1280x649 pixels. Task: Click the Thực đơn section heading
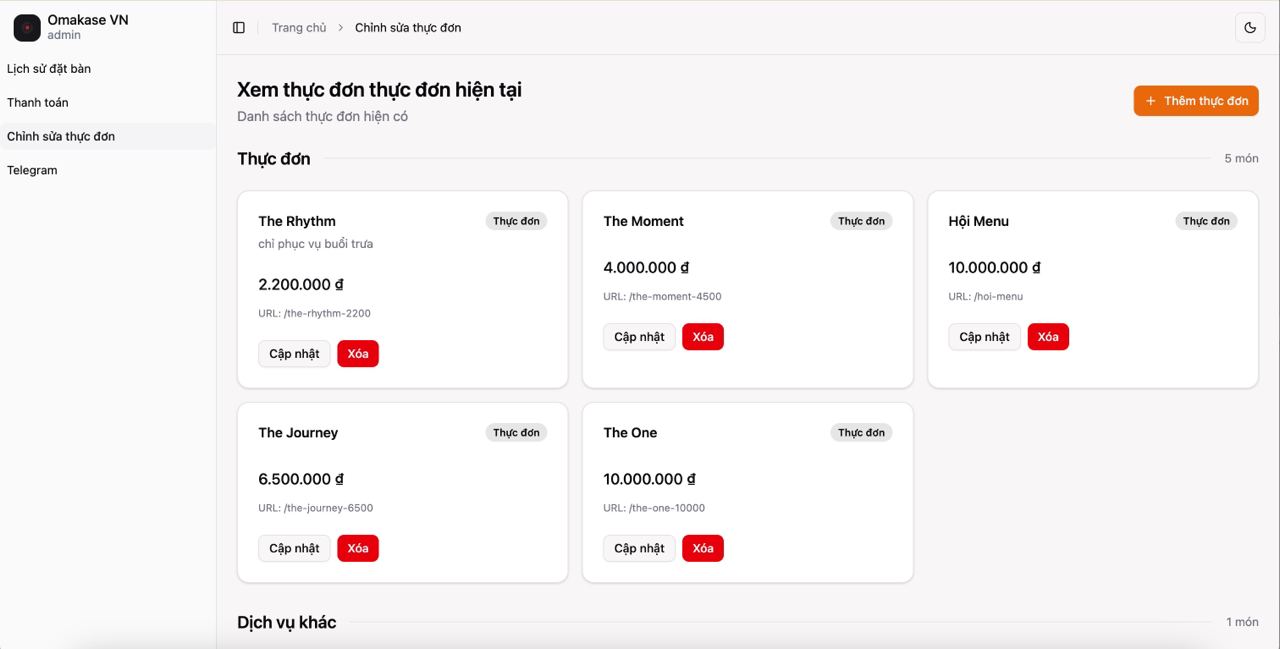coord(274,159)
